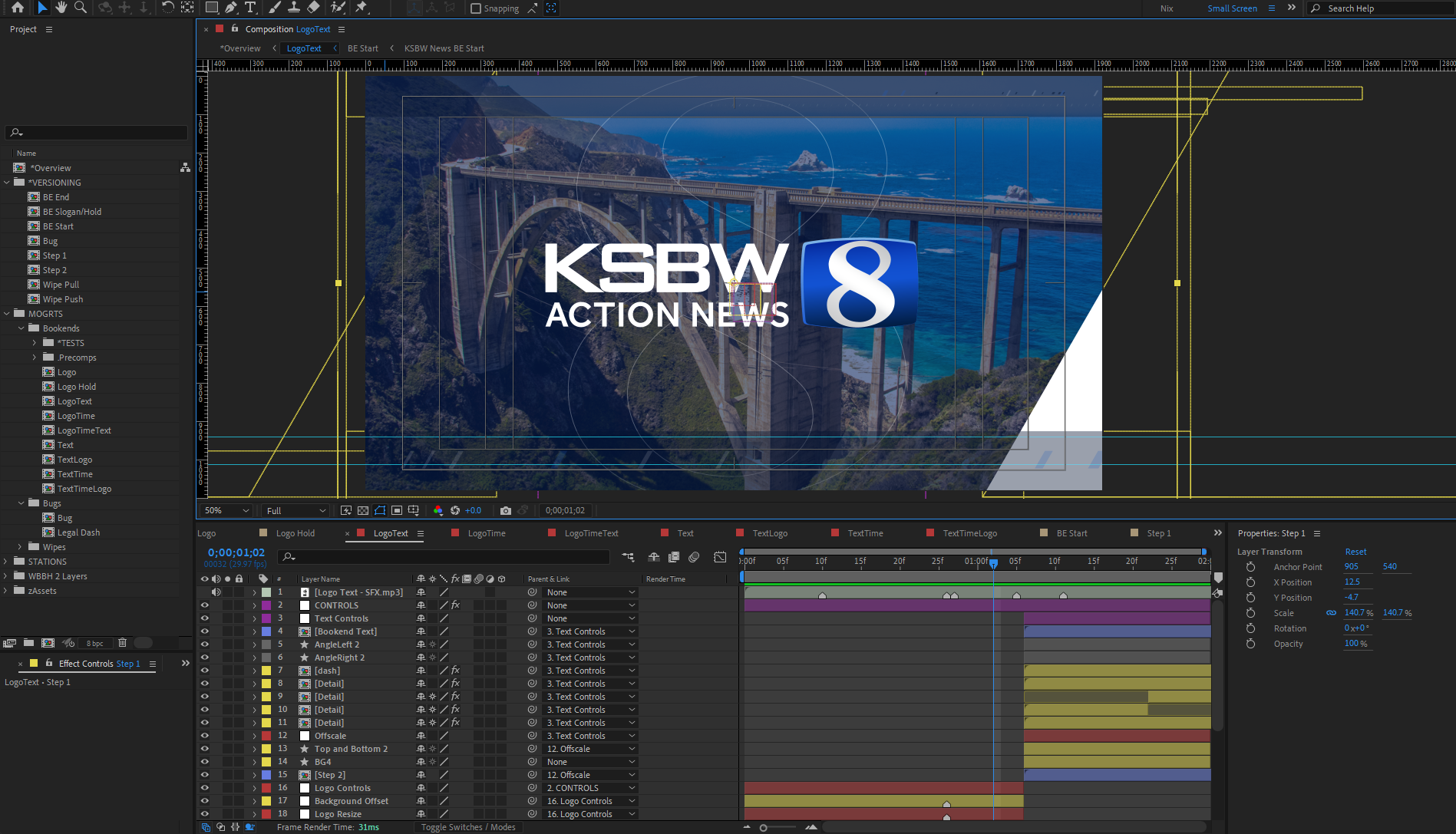Create a new folder in Project panel
Viewport: 1456px width, 834px height.
pyautogui.click(x=28, y=643)
